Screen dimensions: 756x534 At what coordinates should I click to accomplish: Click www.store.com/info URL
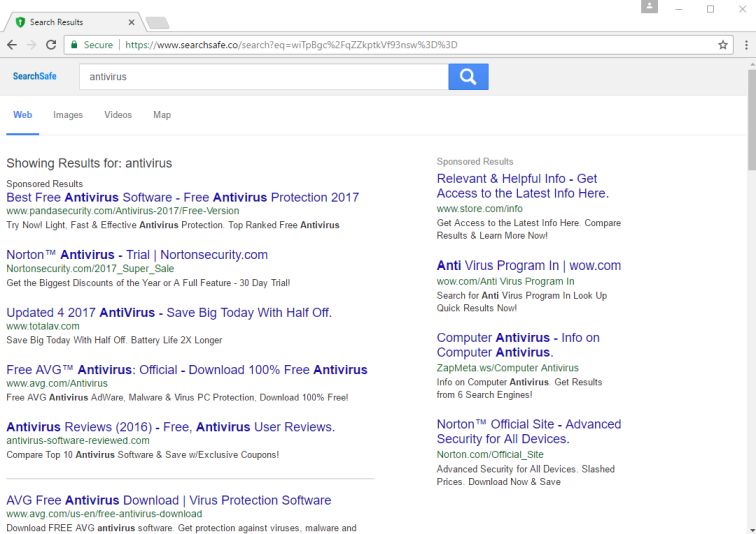[x=480, y=208]
